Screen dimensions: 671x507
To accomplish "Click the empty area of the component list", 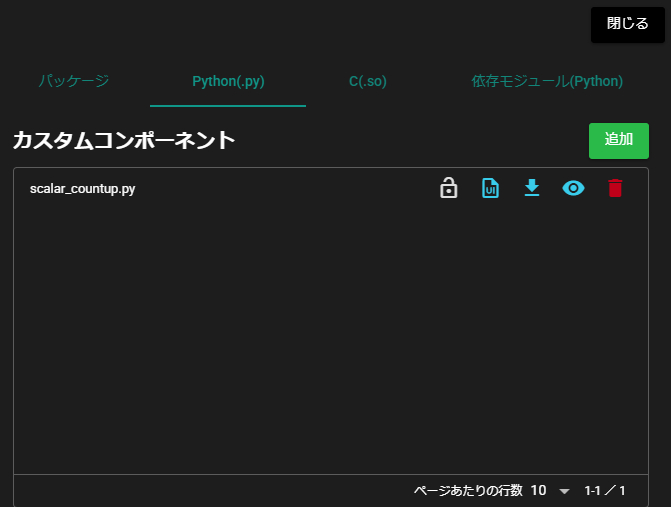I will [330, 340].
